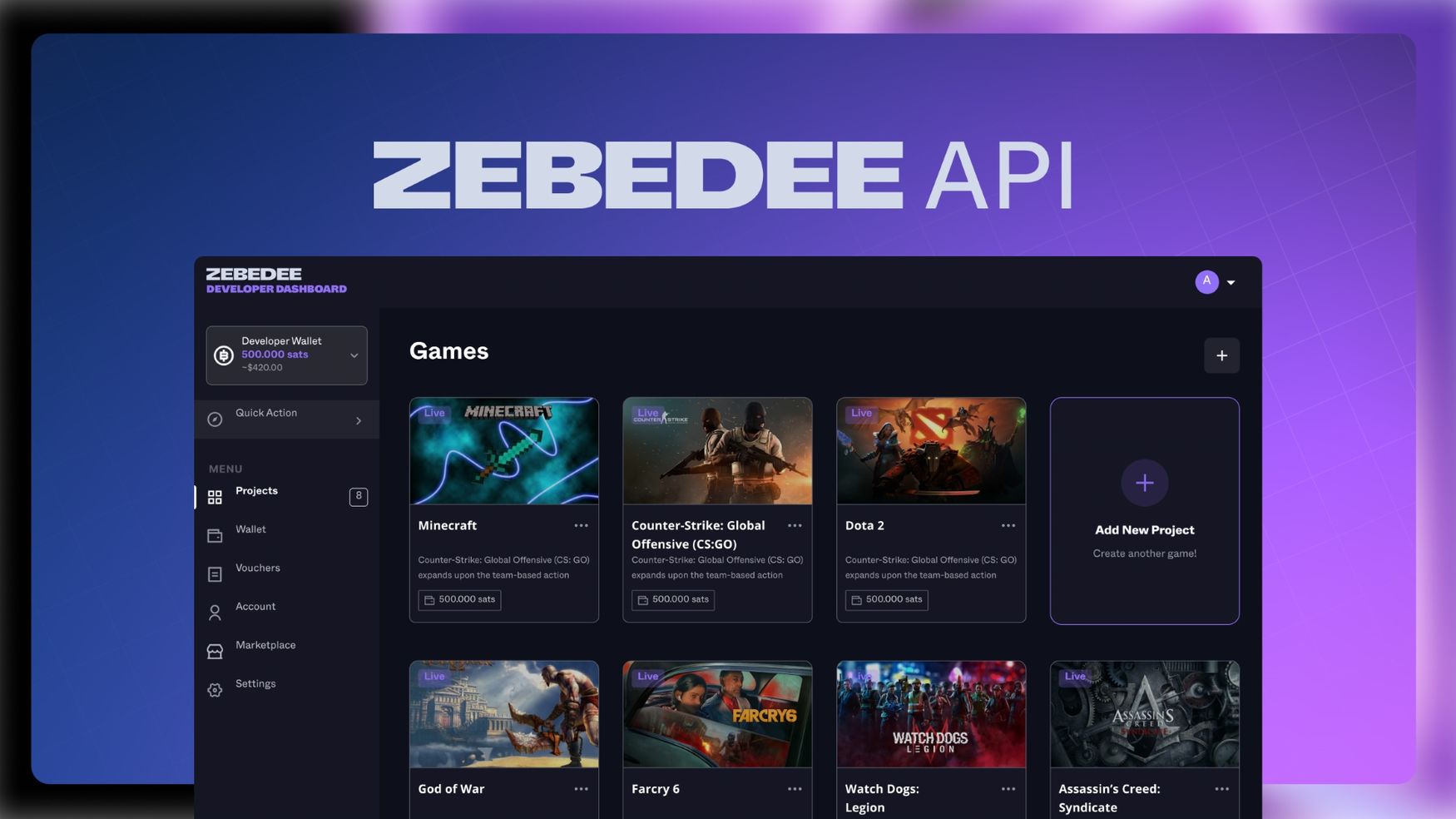Click the plus button beside Games heading
Screen dimensions: 1456x819
(x=1221, y=355)
